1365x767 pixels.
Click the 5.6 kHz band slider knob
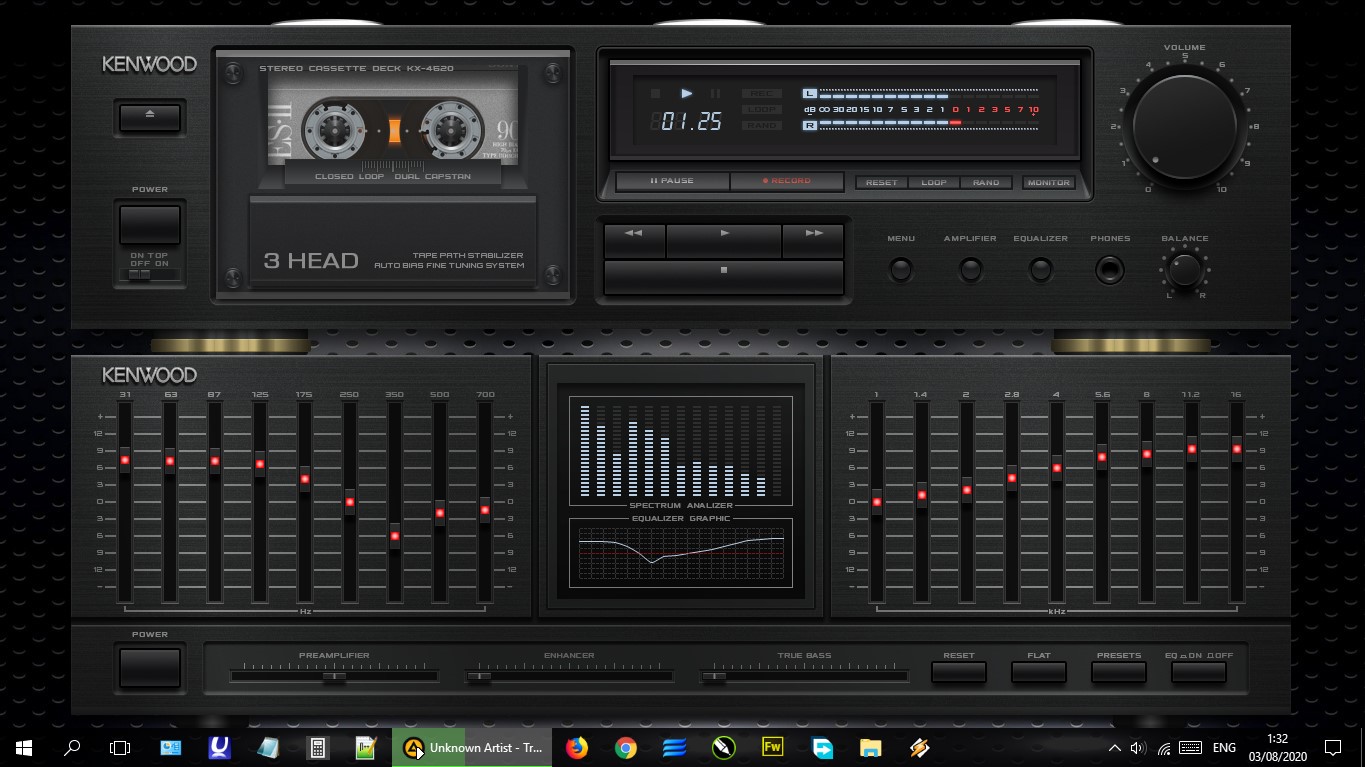pyautogui.click(x=1102, y=458)
